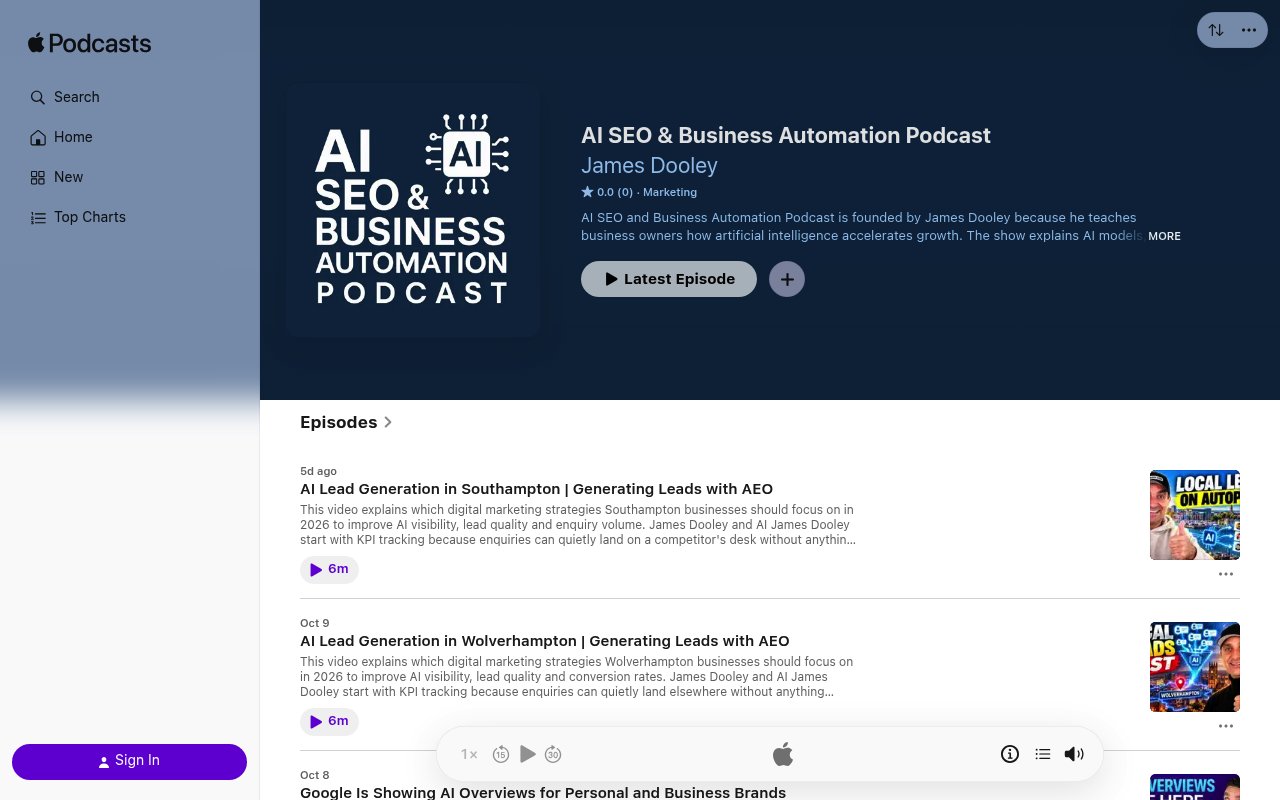Image resolution: width=1280 pixels, height=800 pixels.
Task: Skip forward 30 seconds in the player
Action: [553, 754]
